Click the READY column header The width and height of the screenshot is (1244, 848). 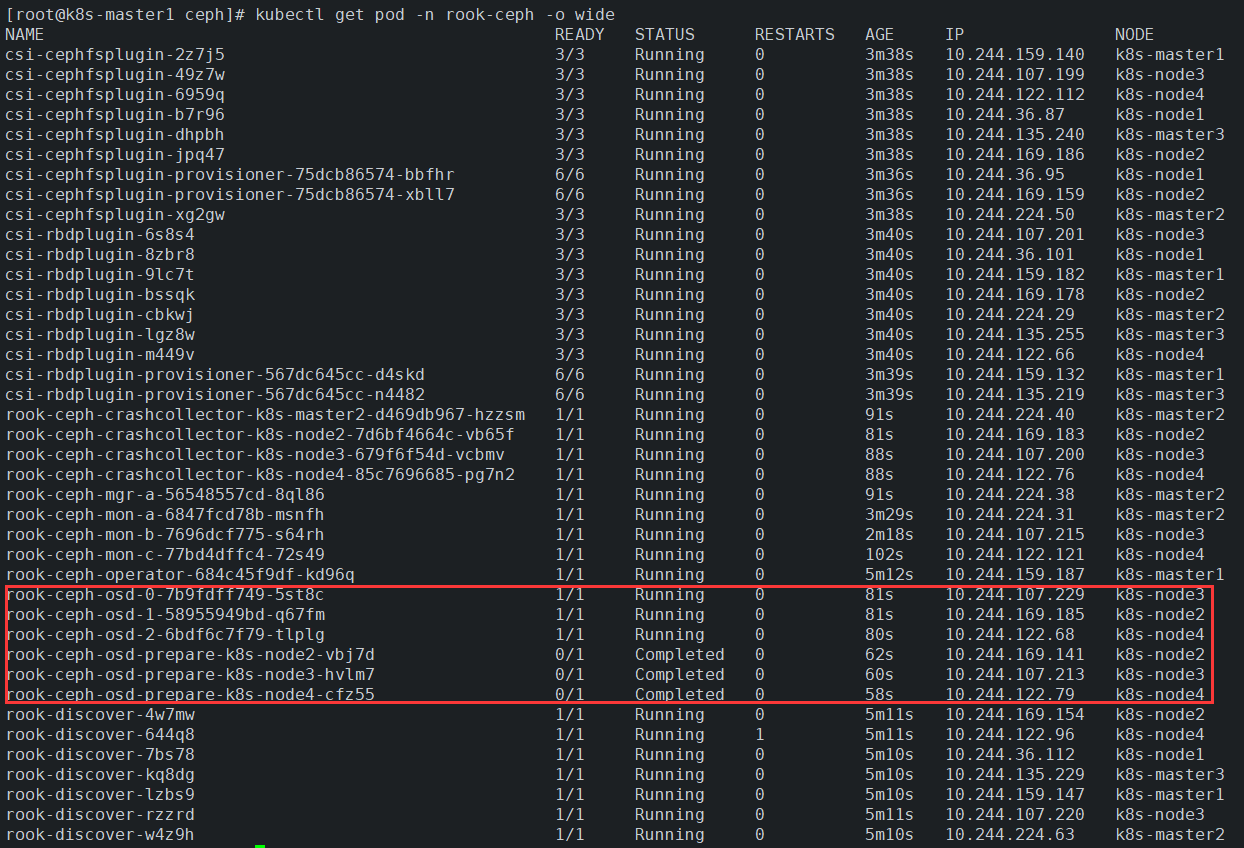[x=580, y=34]
